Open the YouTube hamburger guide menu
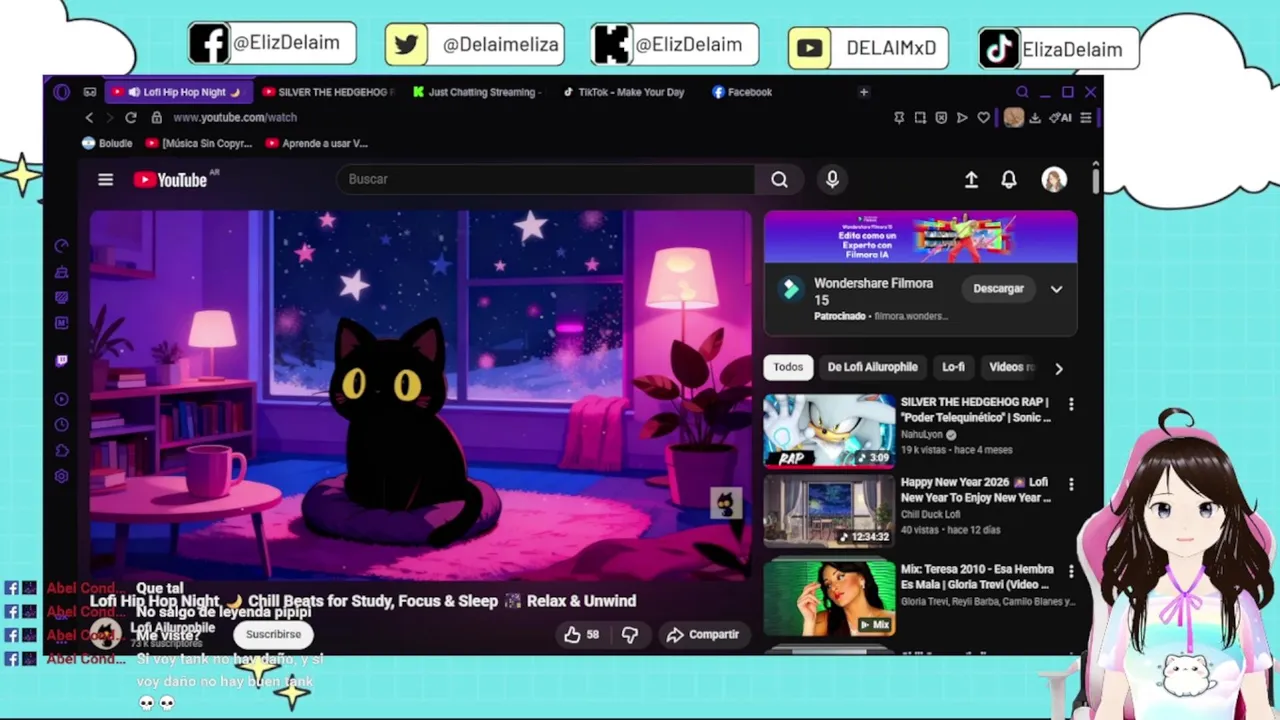 coord(105,180)
